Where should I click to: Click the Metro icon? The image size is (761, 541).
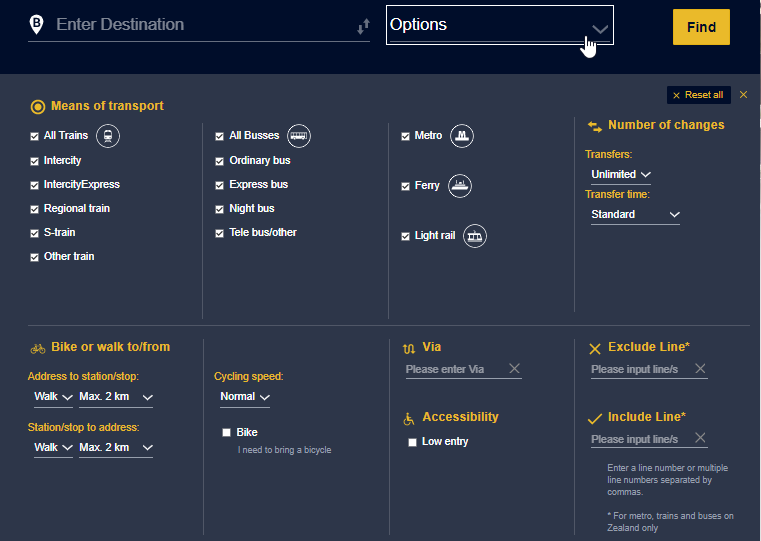pyautogui.click(x=462, y=136)
